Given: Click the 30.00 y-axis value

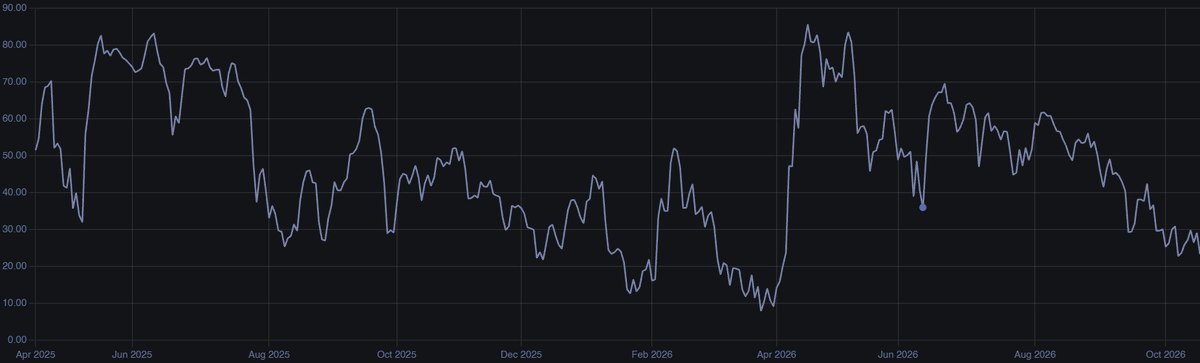Looking at the screenshot, I should (15, 229).
